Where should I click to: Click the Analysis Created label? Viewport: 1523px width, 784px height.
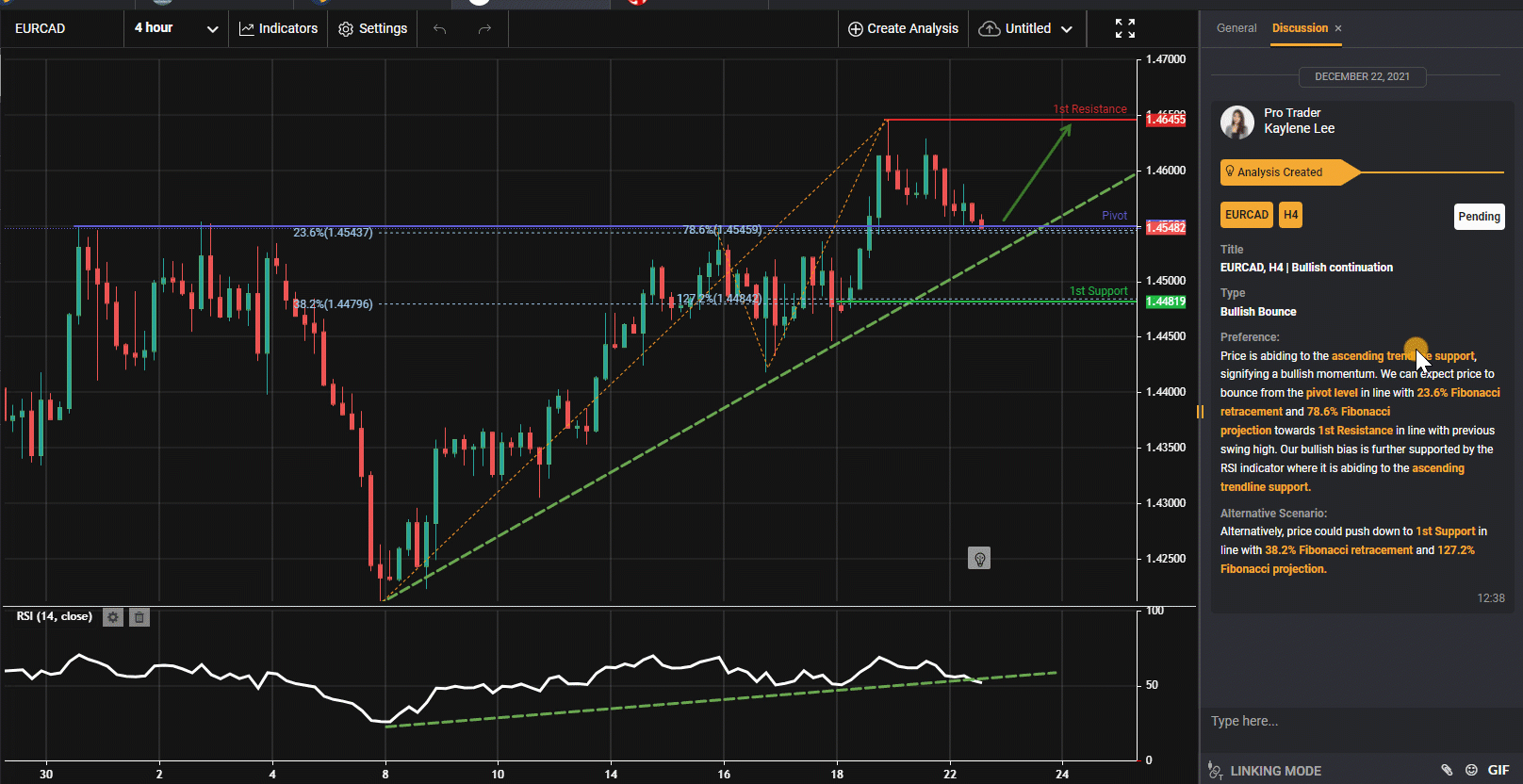(1279, 172)
